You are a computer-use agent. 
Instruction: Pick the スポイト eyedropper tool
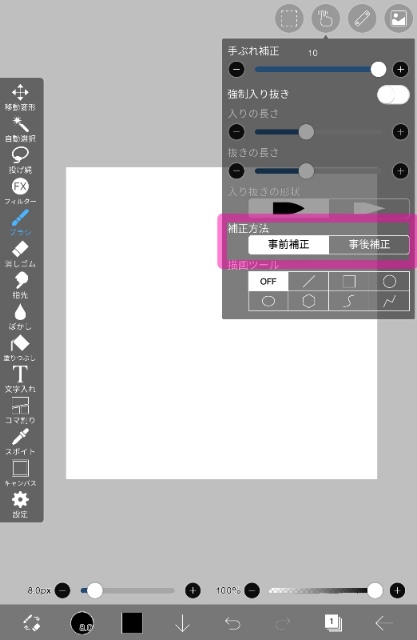(20, 442)
